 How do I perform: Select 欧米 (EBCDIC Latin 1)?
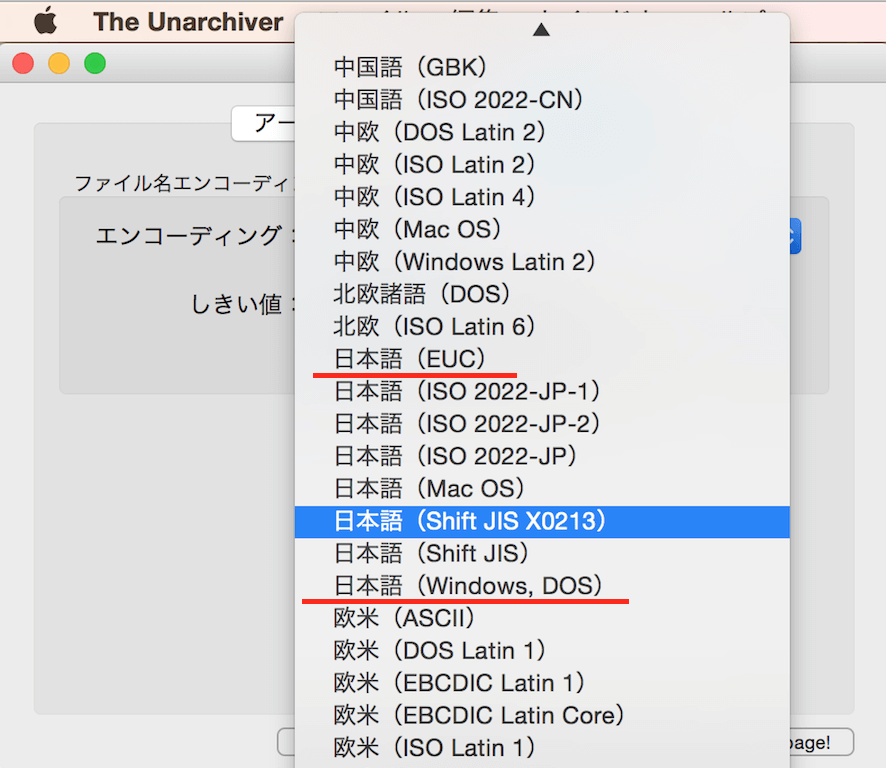[x=542, y=683]
